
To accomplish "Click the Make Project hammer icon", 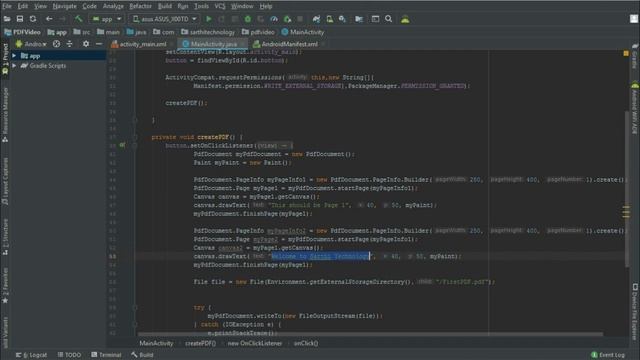I will [78, 19].
